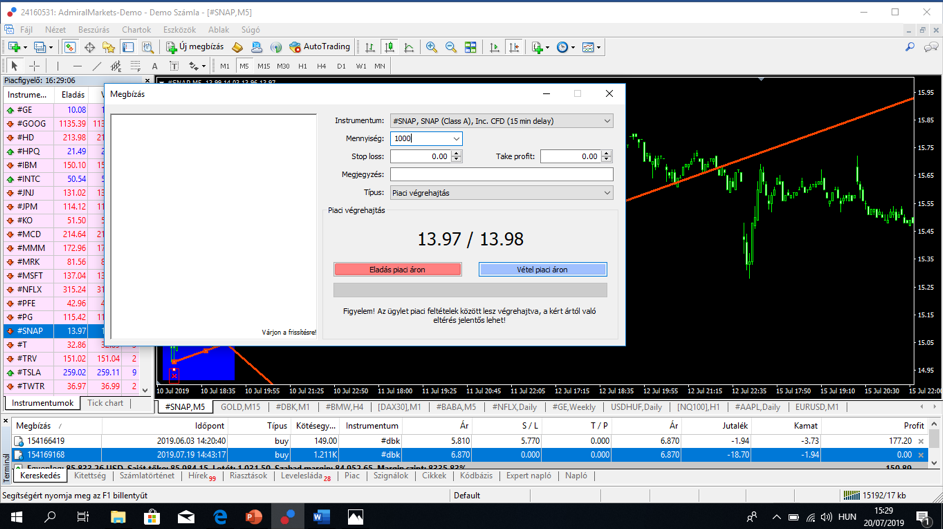Open the Tick chart tab

click(x=105, y=403)
